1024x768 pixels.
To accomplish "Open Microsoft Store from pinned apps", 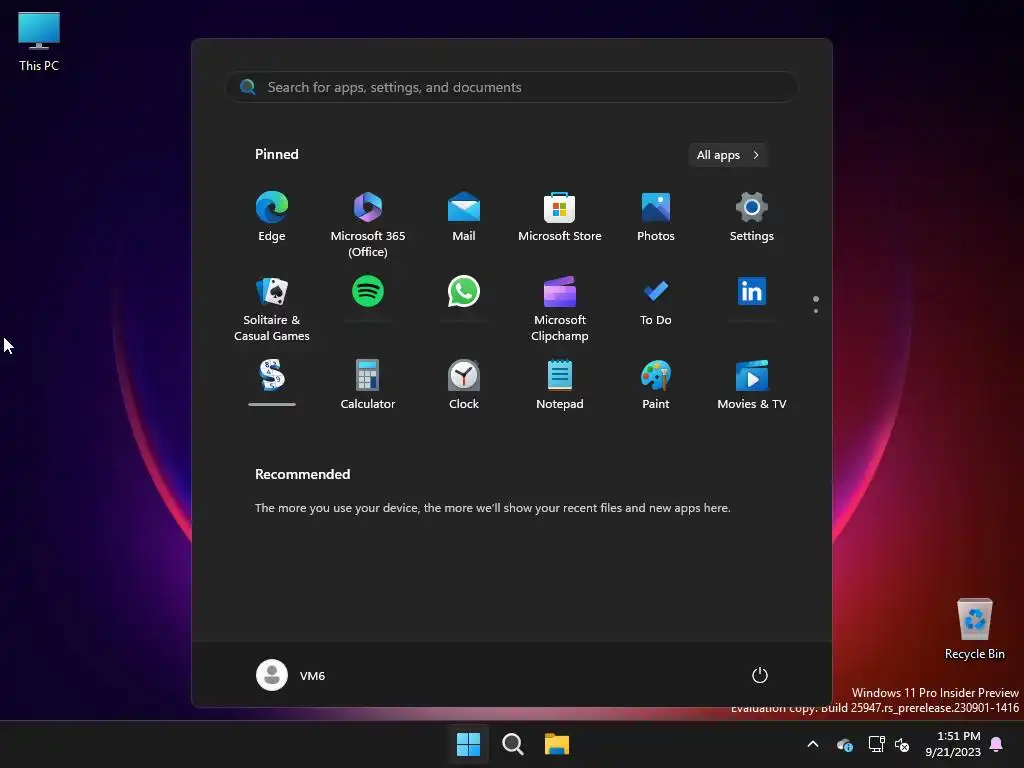I will tap(560, 217).
